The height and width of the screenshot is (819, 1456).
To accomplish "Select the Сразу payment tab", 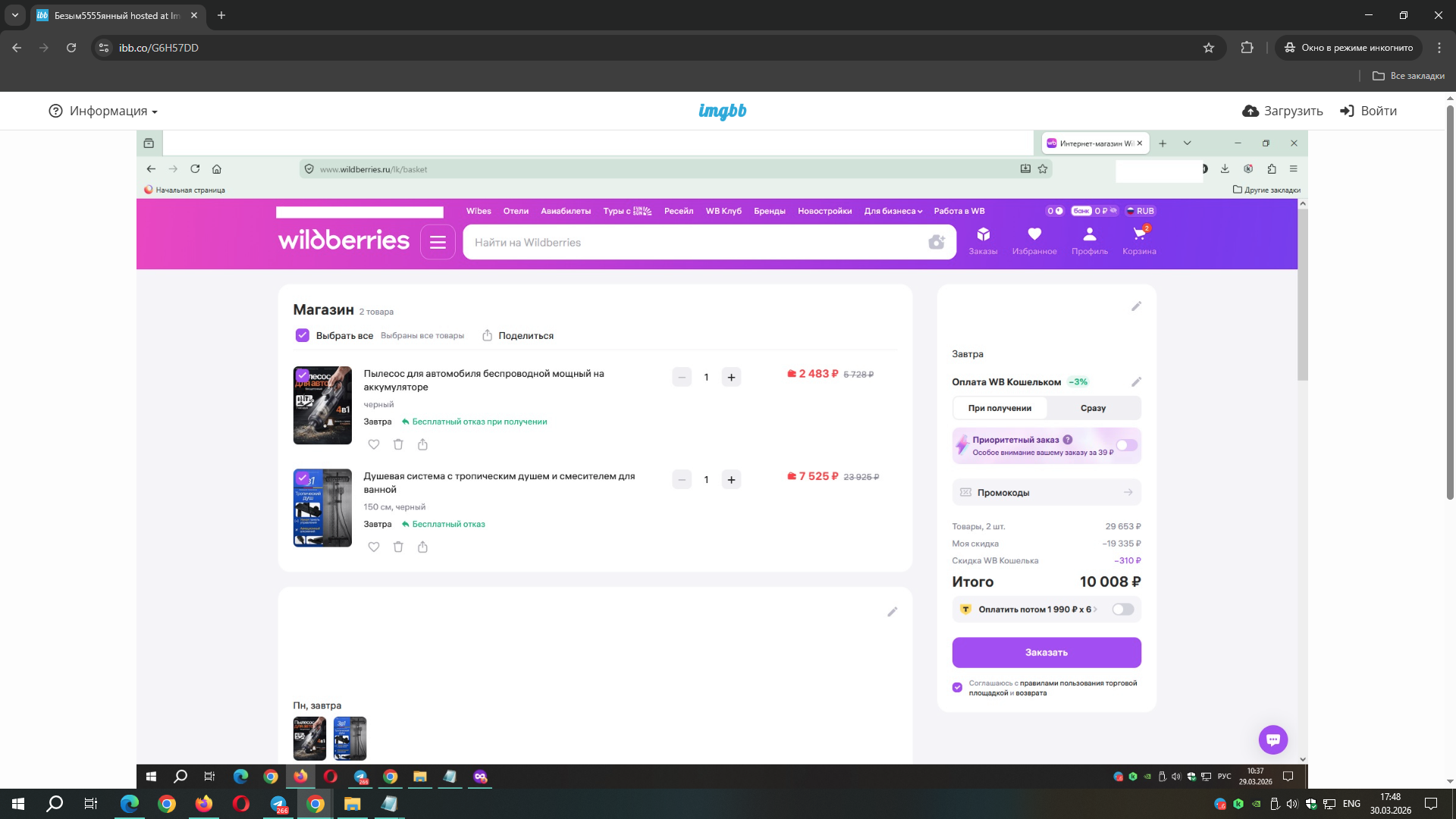I will coord(1093,408).
